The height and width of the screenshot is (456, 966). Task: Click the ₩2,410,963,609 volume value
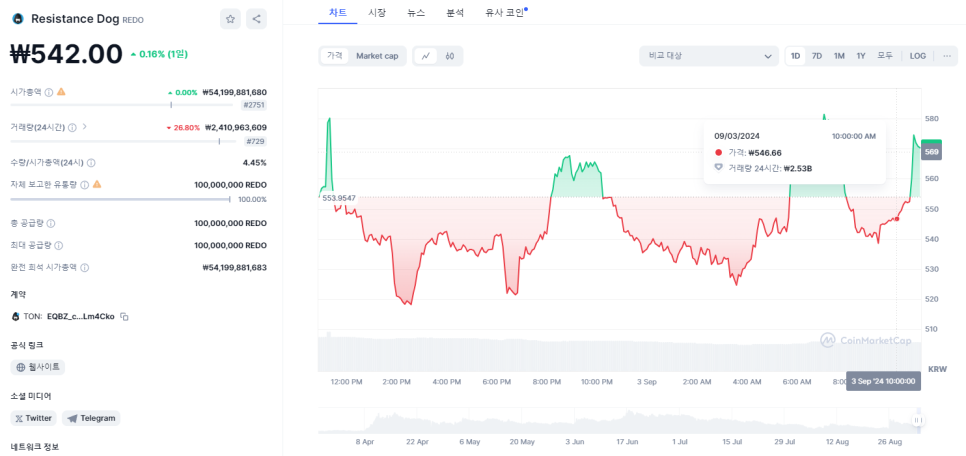(235, 128)
